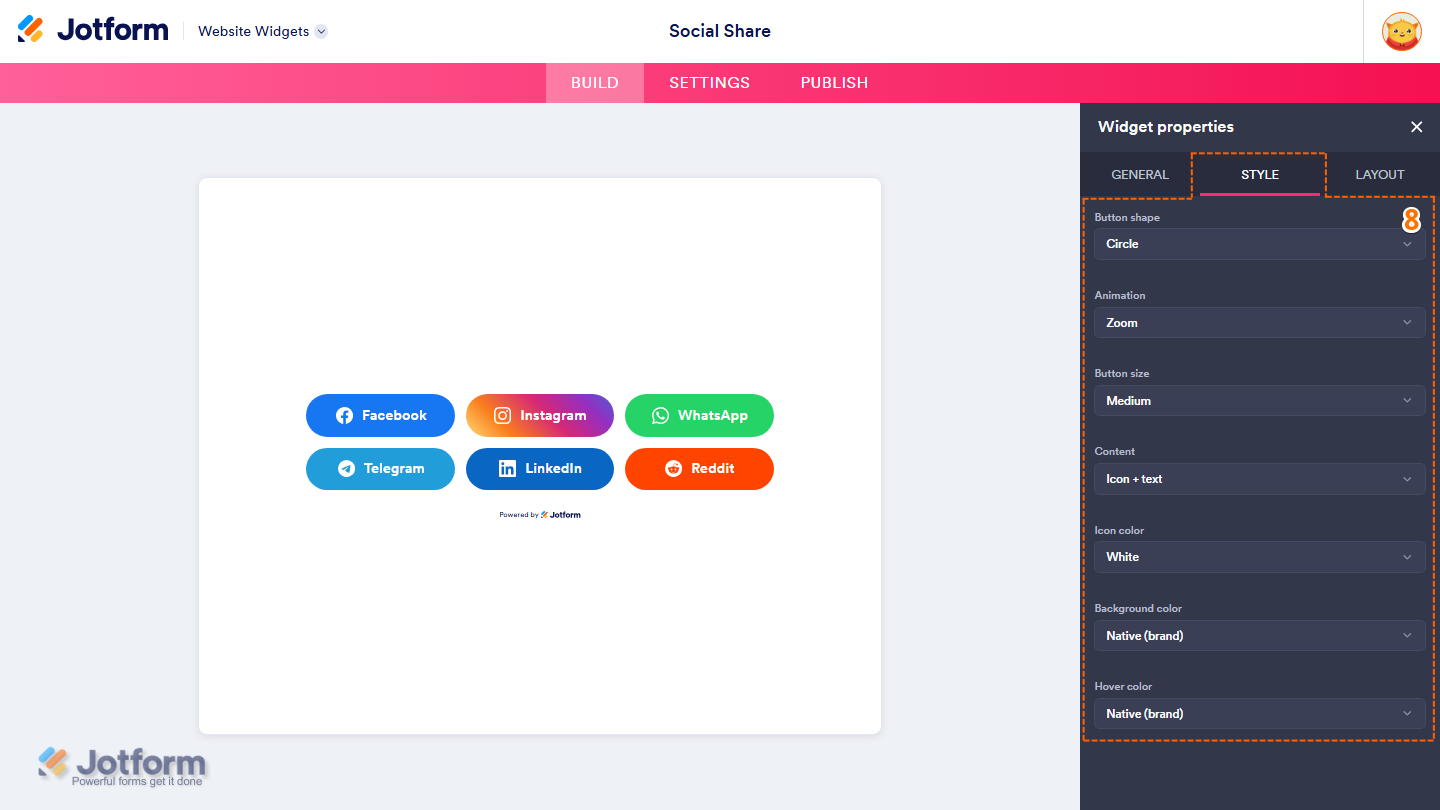Click the LinkedIn logo icon
1440x810 pixels.
point(507,469)
